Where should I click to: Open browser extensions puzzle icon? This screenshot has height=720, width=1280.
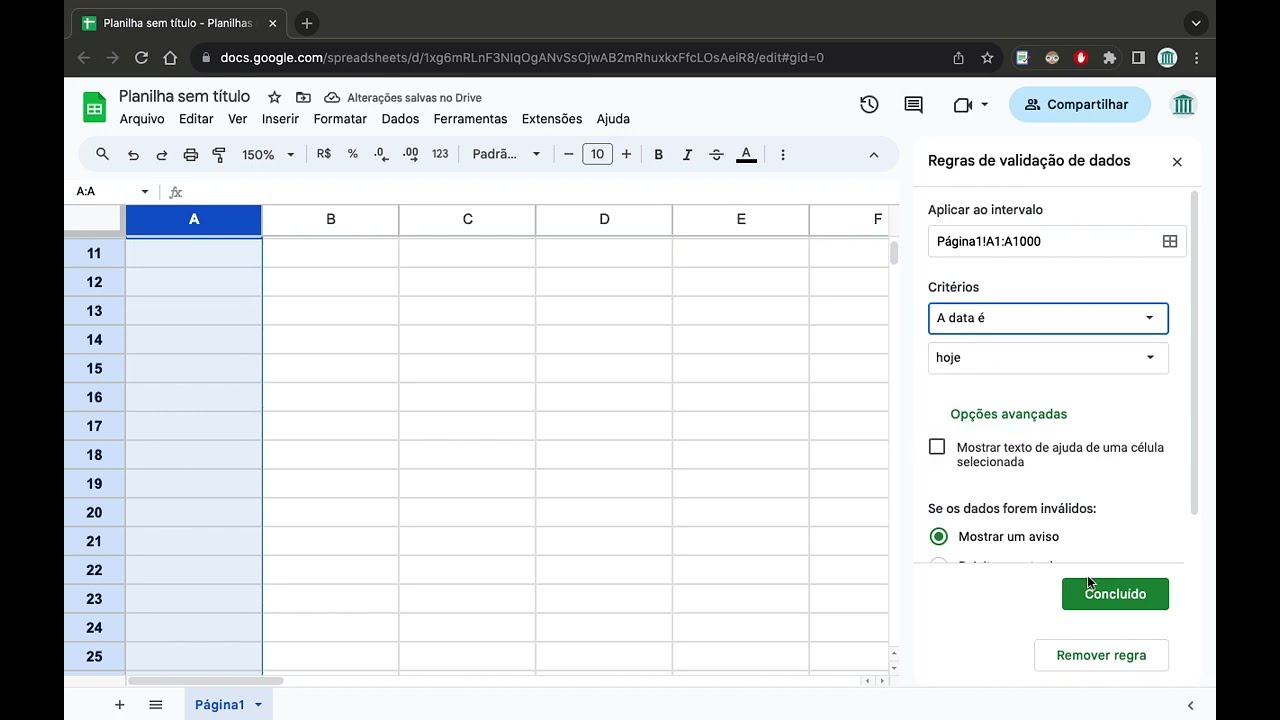pos(1109,58)
